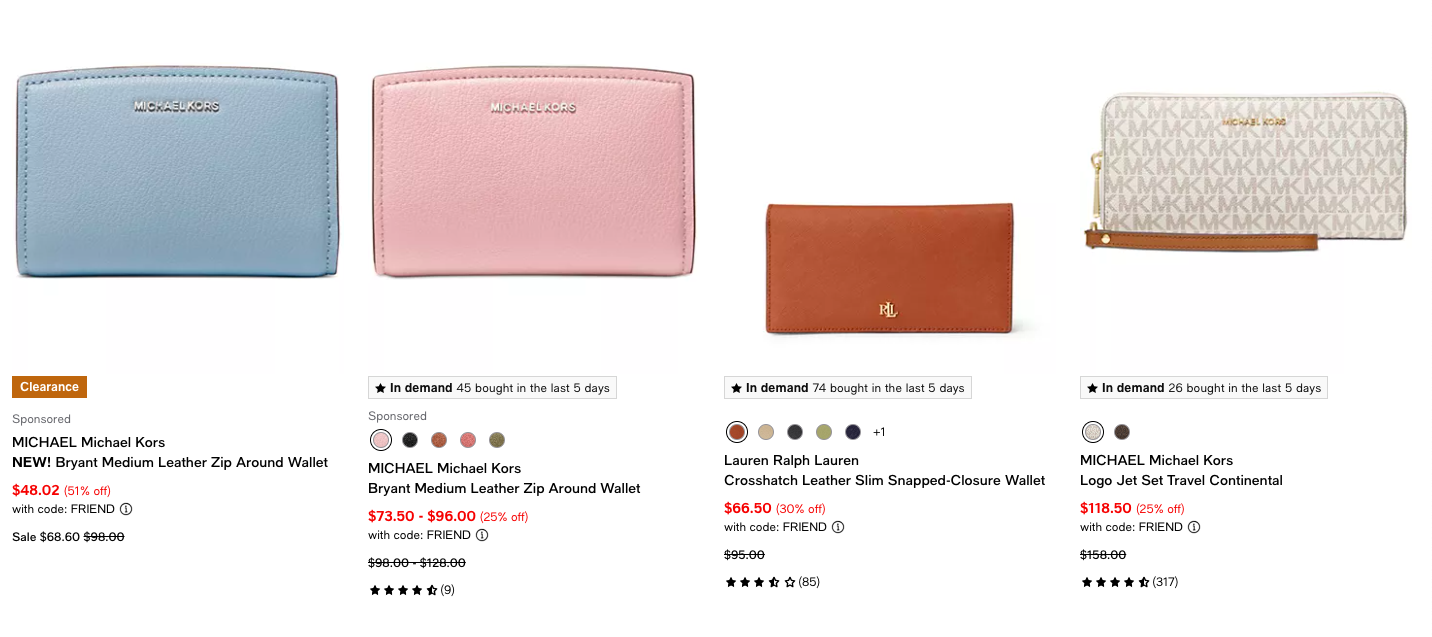Click the orange Clearance badge

(x=49, y=387)
